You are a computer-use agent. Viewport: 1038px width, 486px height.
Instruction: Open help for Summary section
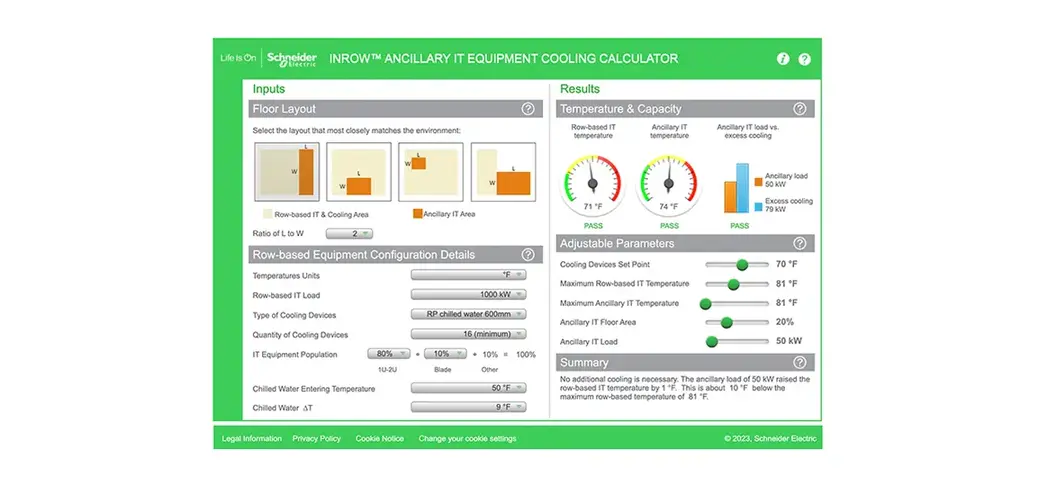[x=800, y=362]
